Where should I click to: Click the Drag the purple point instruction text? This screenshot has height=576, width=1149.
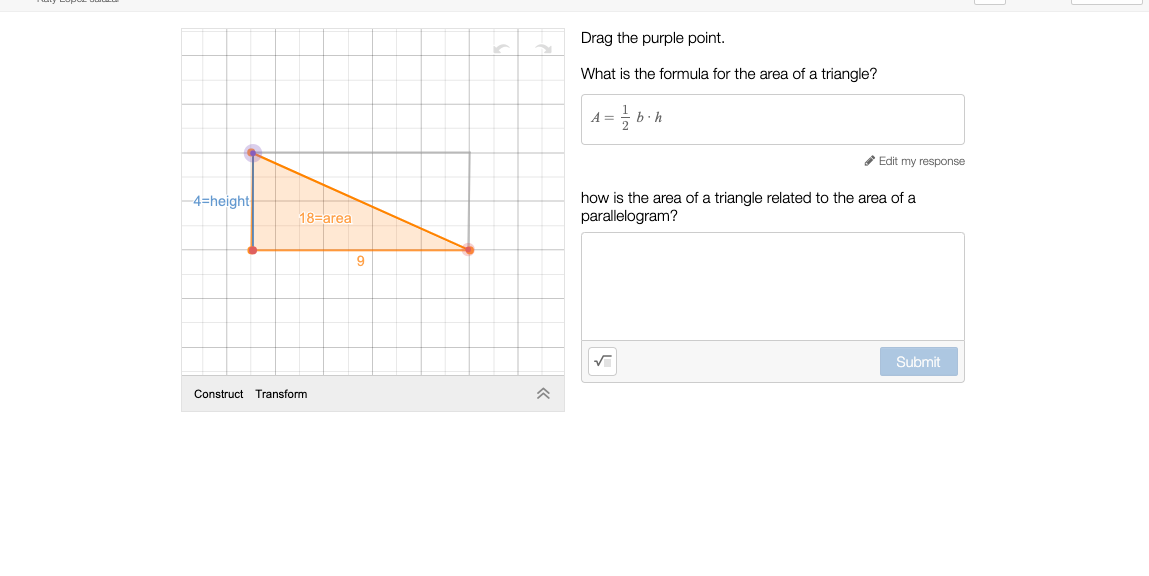pos(652,38)
